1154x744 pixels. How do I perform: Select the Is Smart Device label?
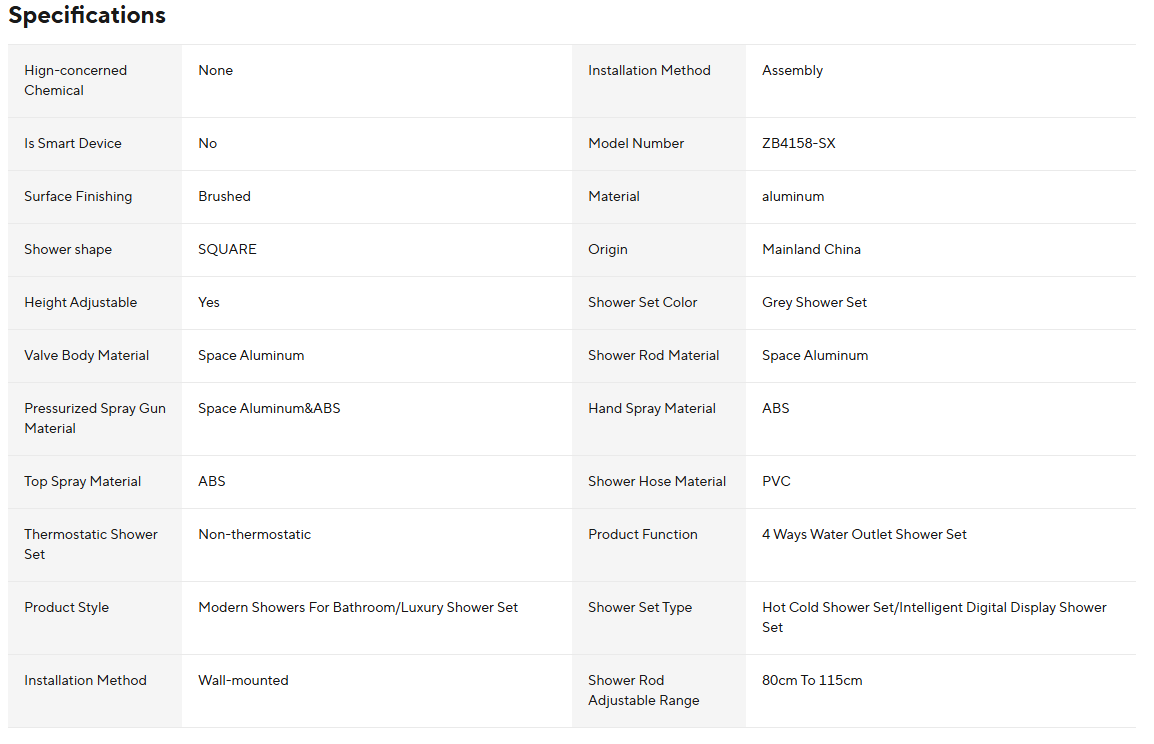click(x=73, y=144)
